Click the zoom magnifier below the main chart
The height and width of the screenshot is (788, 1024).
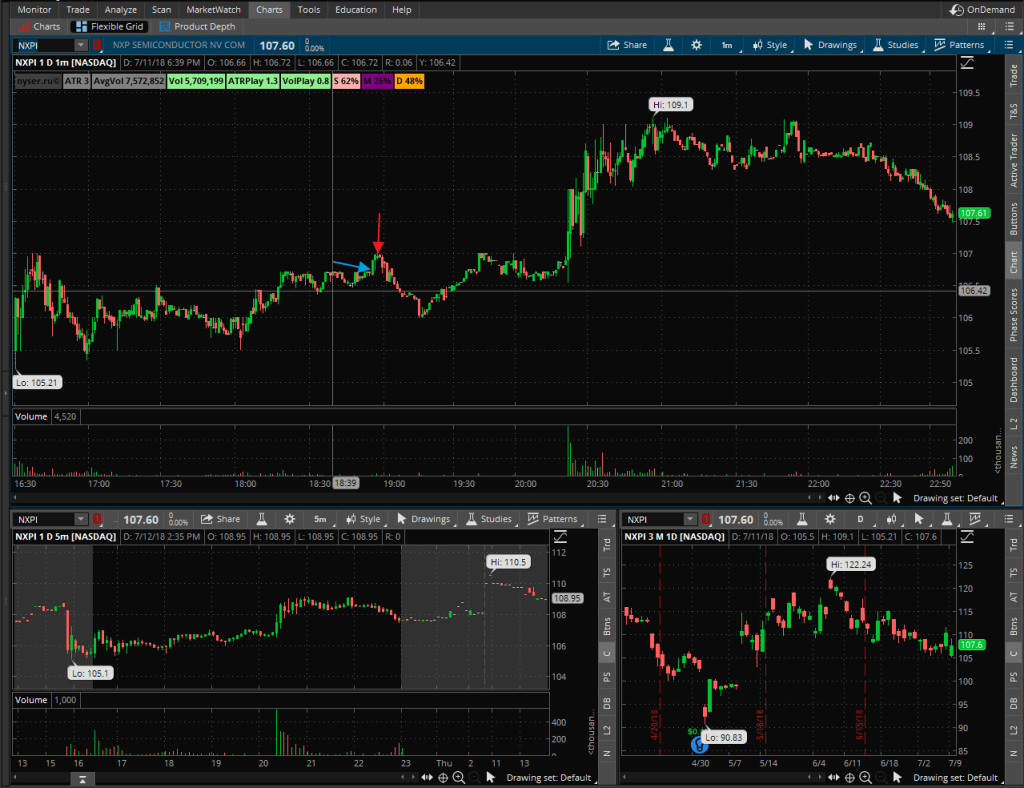tap(865, 497)
